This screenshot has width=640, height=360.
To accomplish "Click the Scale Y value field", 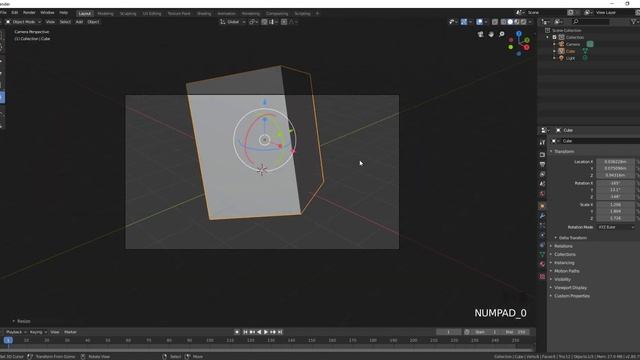I will pyautogui.click(x=616, y=211).
